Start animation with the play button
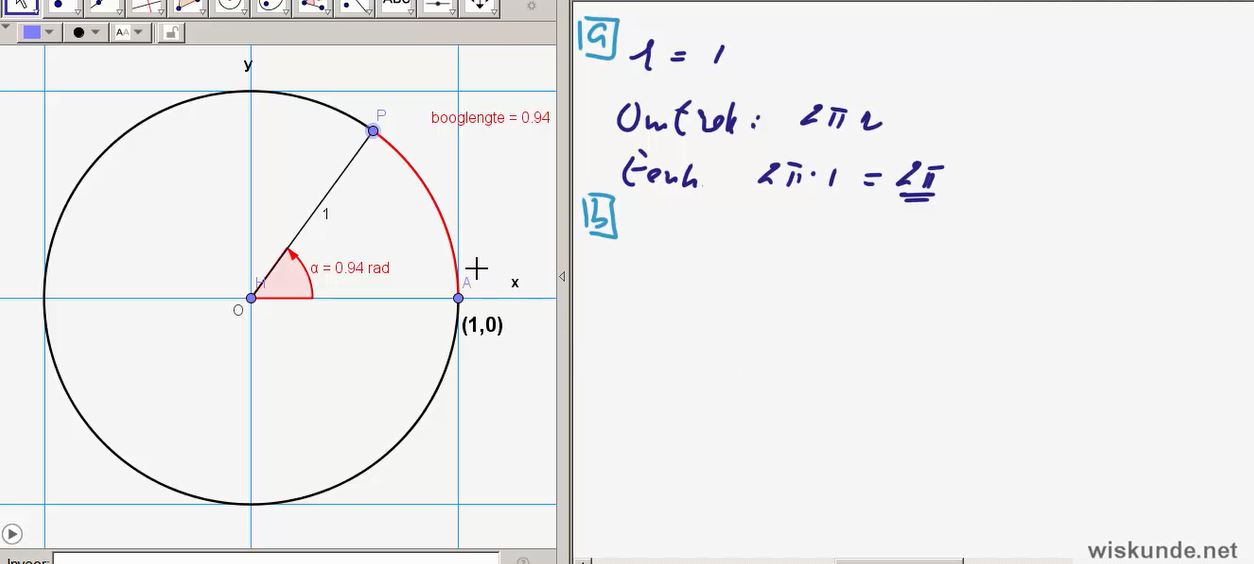 (x=12, y=534)
